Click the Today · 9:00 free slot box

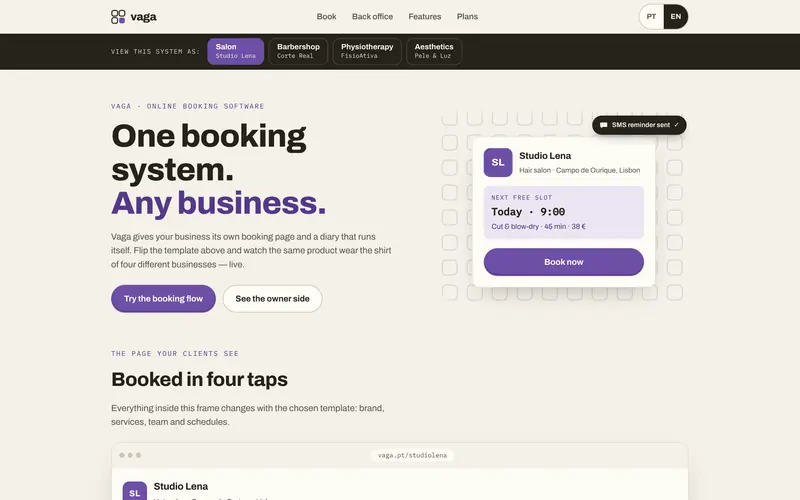pyautogui.click(x=564, y=212)
